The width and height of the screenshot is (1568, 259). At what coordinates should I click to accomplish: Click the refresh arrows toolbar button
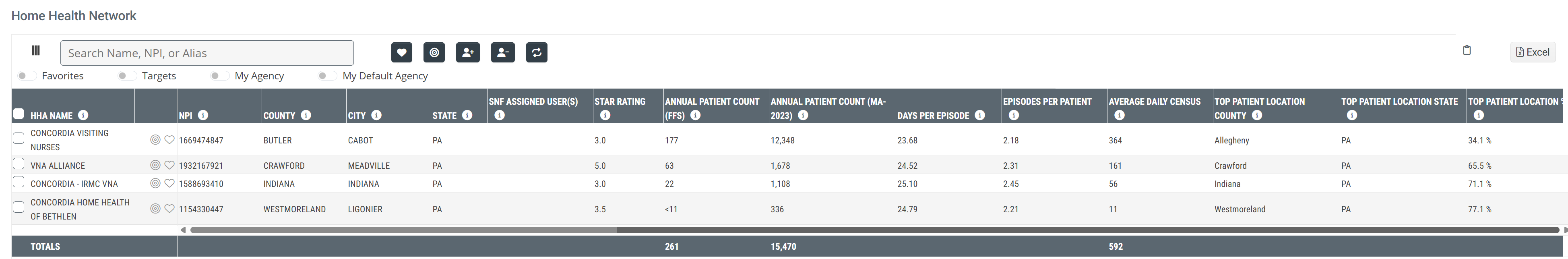coord(536,52)
